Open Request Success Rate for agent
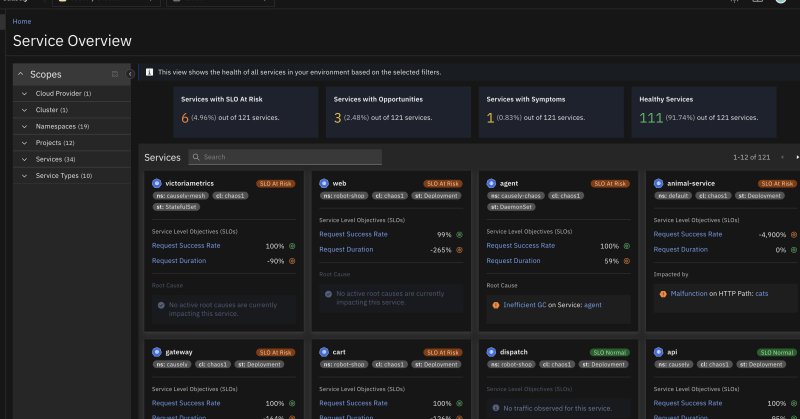Viewport: 800px width, 419px height. (x=521, y=245)
